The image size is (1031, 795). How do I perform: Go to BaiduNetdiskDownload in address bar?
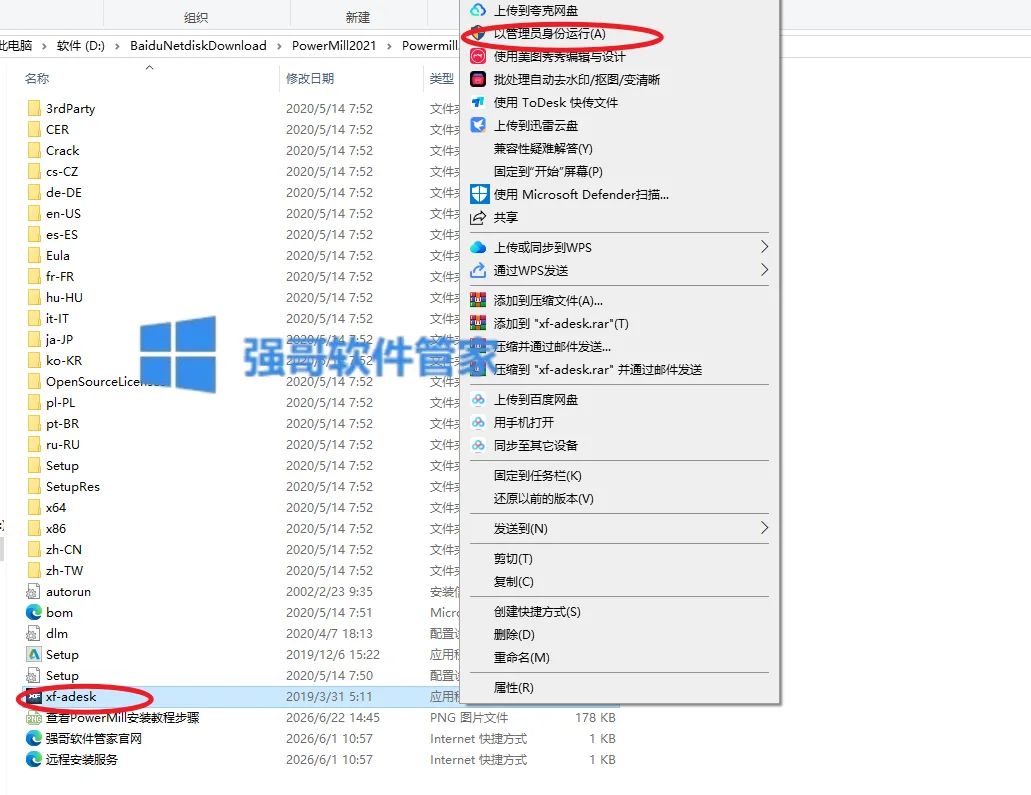pos(198,46)
